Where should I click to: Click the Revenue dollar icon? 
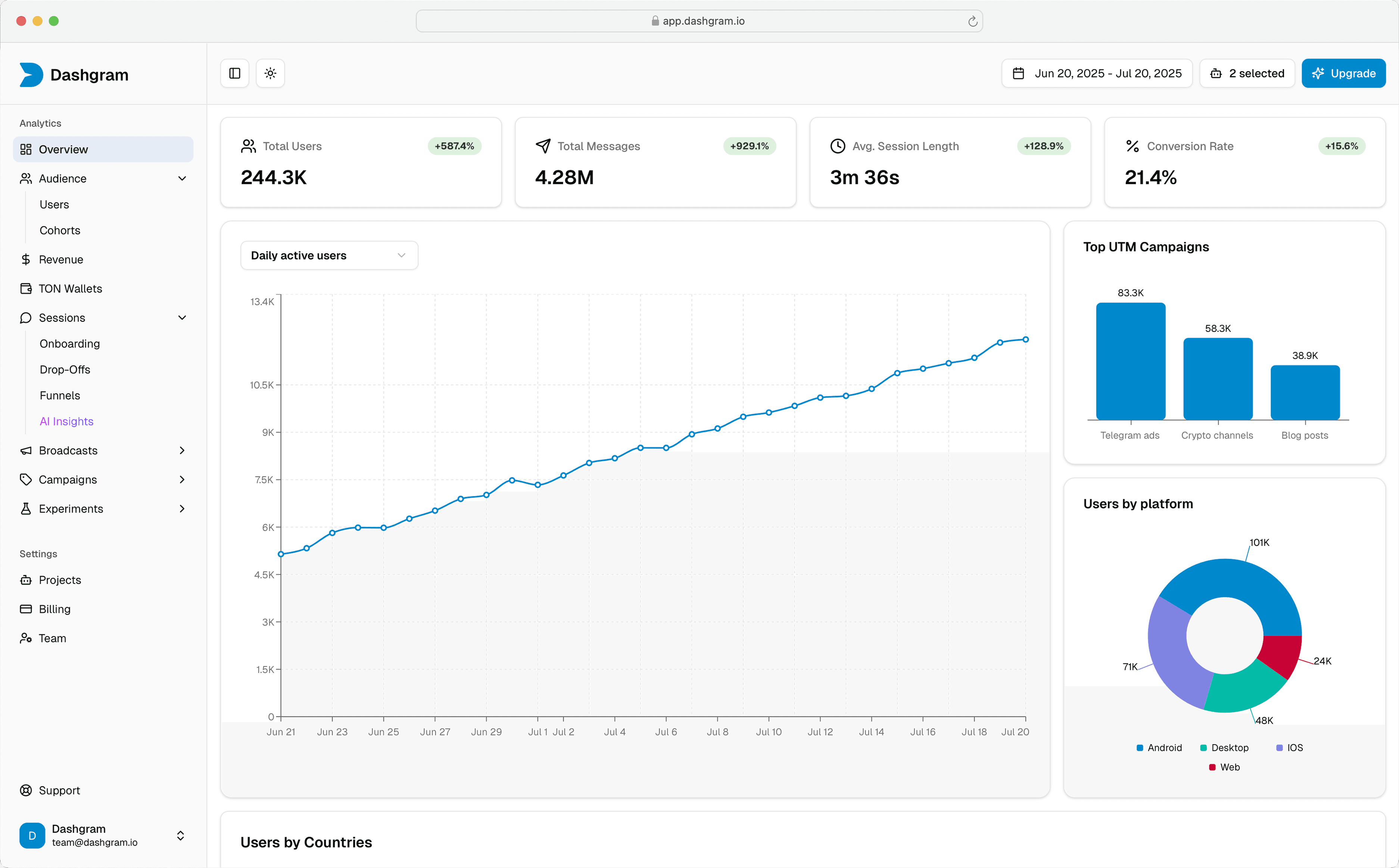26,259
